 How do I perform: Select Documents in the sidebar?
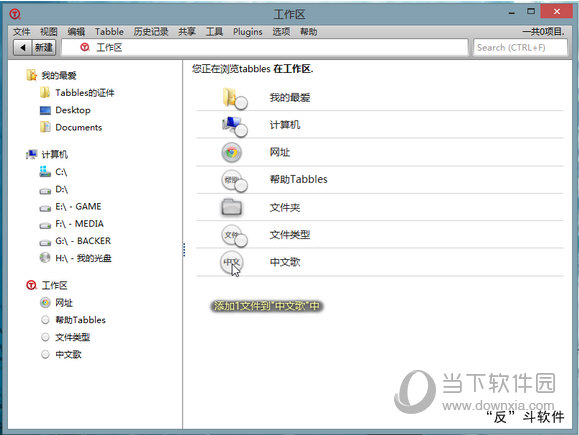point(79,127)
